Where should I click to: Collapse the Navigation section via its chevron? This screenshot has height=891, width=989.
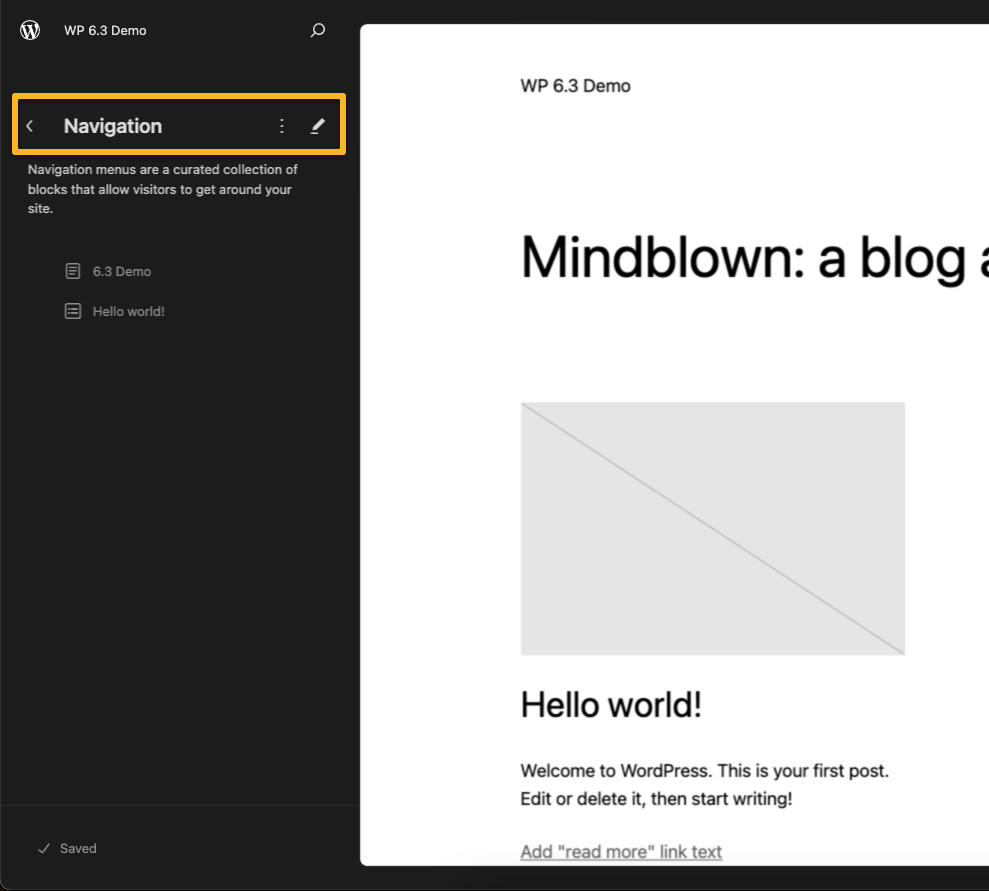point(29,125)
